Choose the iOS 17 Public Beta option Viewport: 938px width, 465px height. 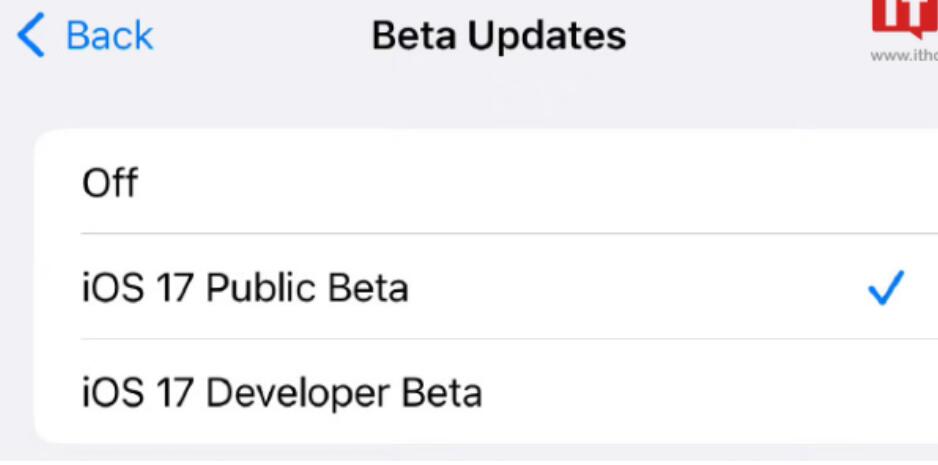(x=486, y=286)
